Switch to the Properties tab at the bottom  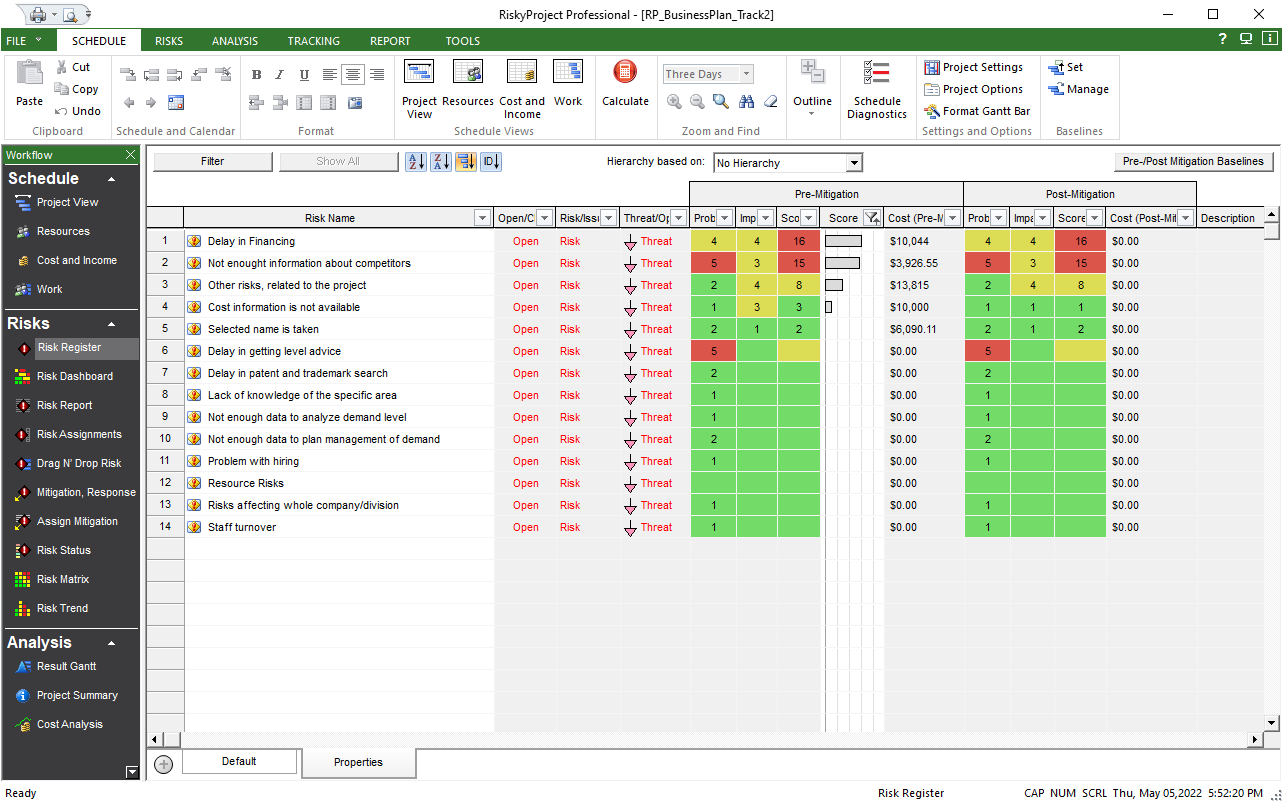358,762
